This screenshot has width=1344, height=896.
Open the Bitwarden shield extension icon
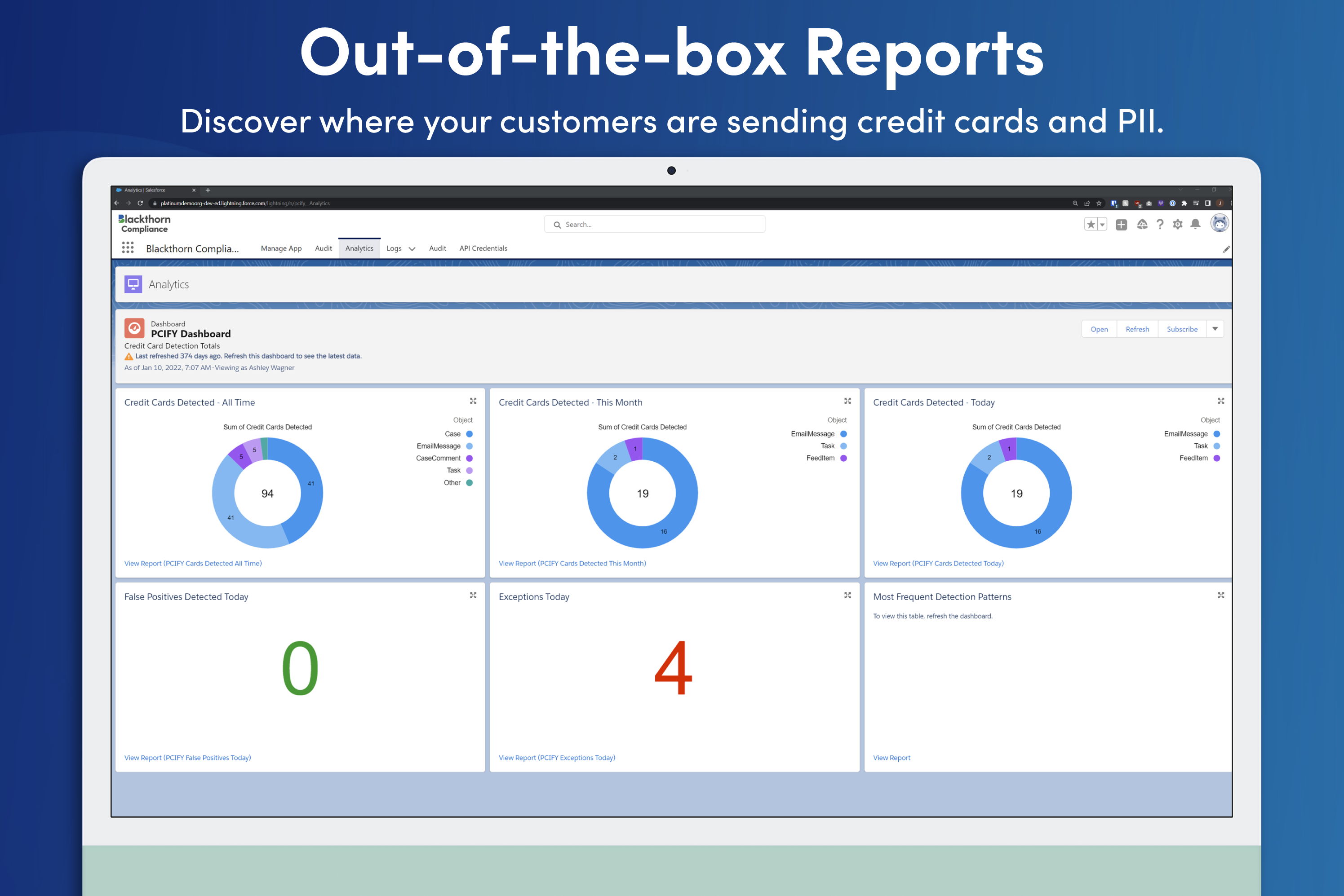click(x=1114, y=203)
